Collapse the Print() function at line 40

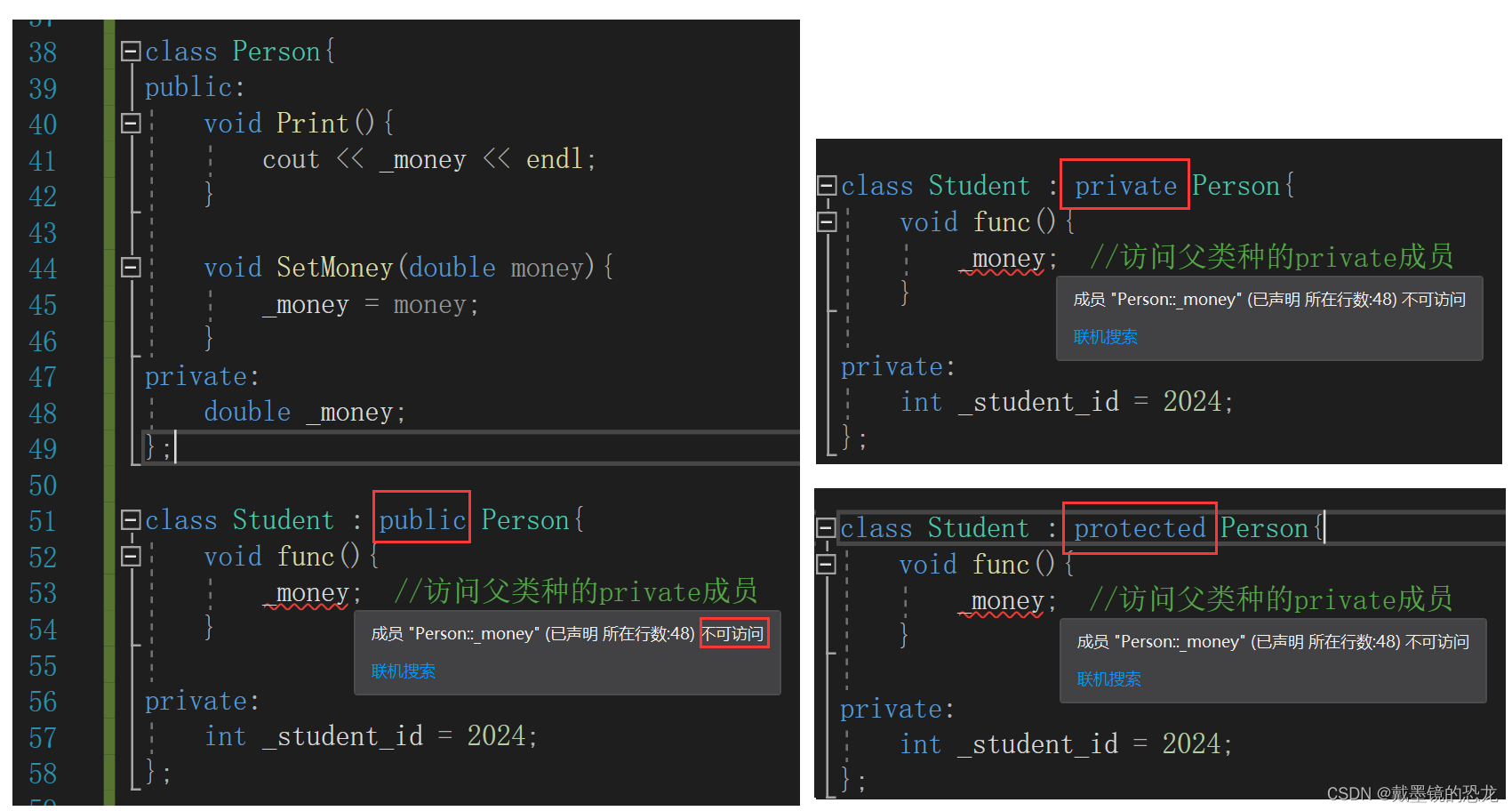coord(131,124)
